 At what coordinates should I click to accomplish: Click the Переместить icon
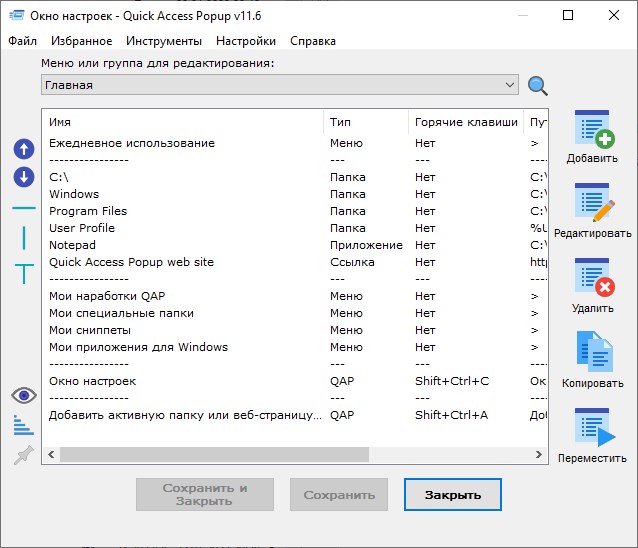pos(592,428)
